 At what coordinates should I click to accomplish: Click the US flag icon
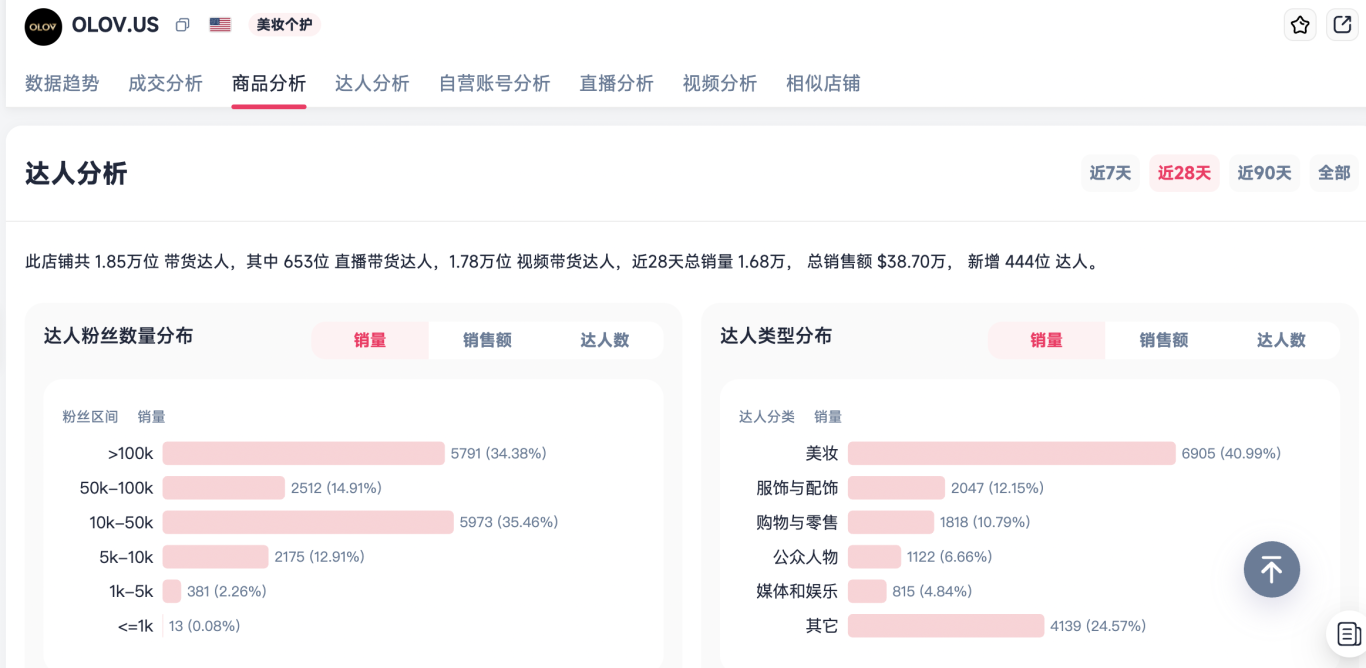click(220, 25)
